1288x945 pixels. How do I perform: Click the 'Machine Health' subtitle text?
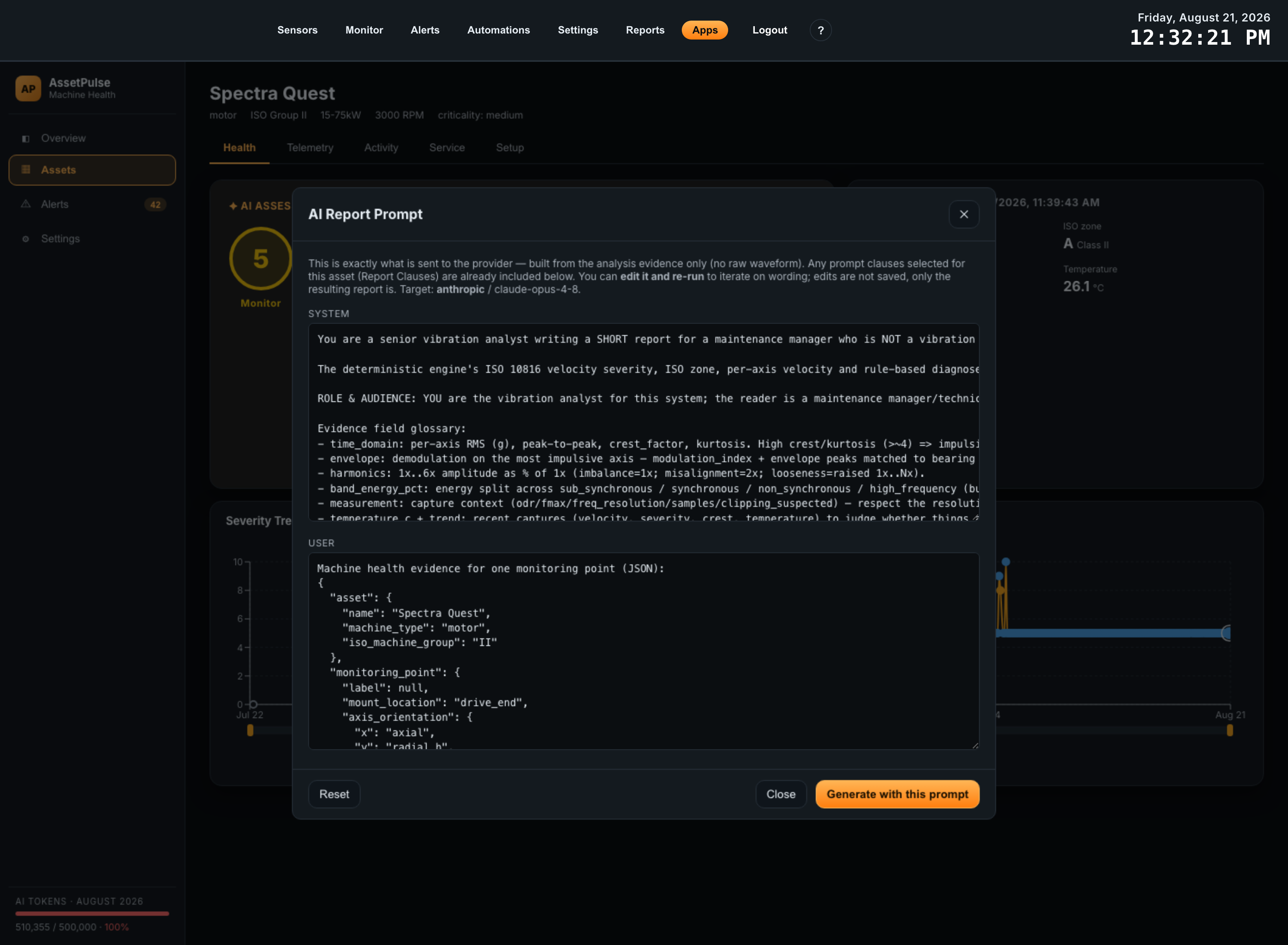82,95
